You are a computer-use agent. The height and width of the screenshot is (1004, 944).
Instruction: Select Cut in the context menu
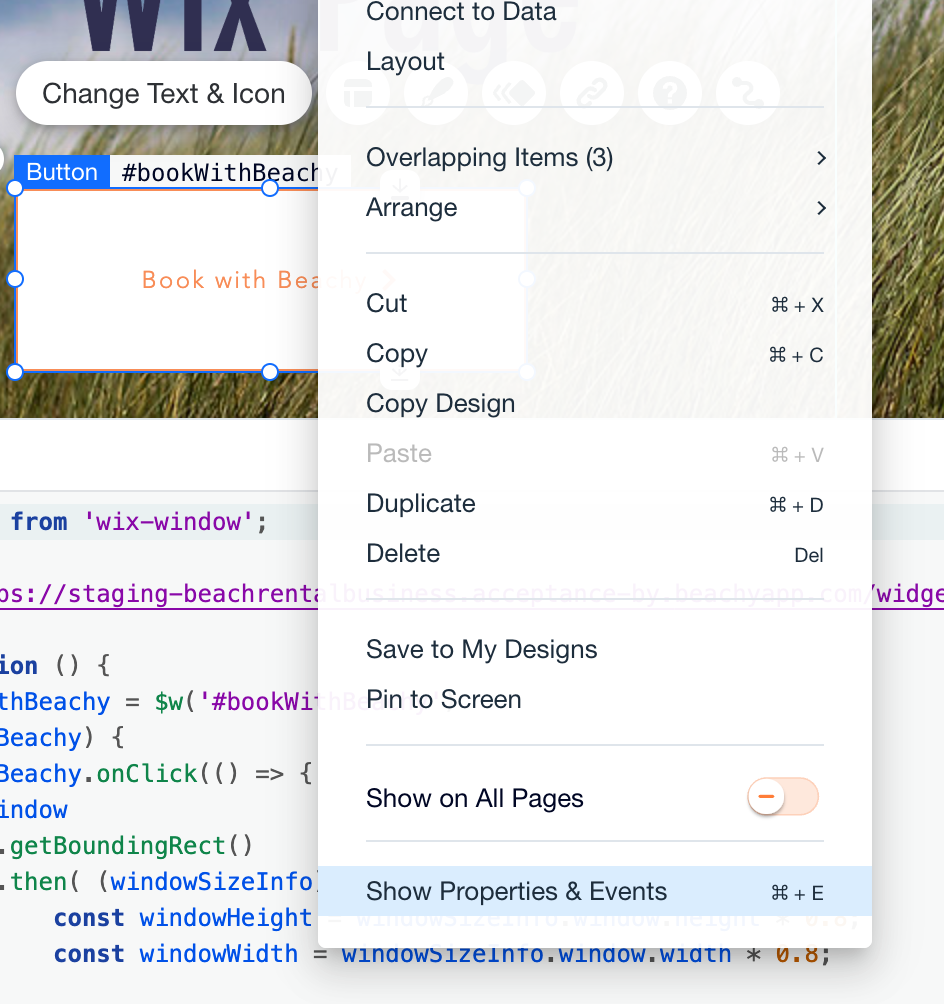pos(594,304)
